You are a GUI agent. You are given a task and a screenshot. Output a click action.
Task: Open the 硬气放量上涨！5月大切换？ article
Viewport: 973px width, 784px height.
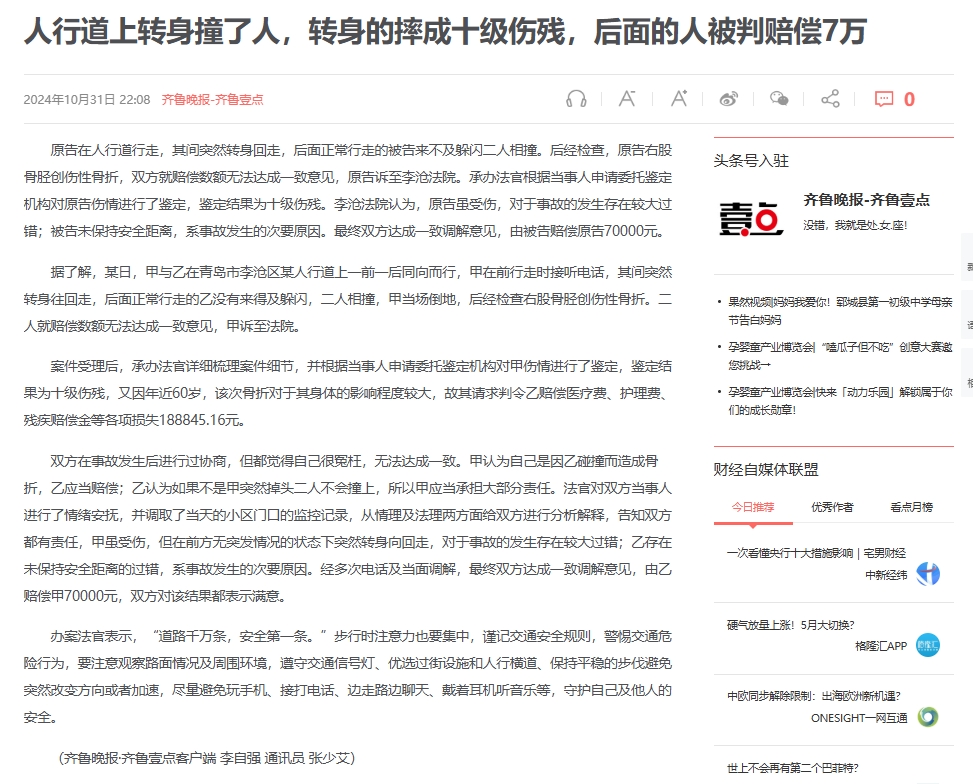791,625
